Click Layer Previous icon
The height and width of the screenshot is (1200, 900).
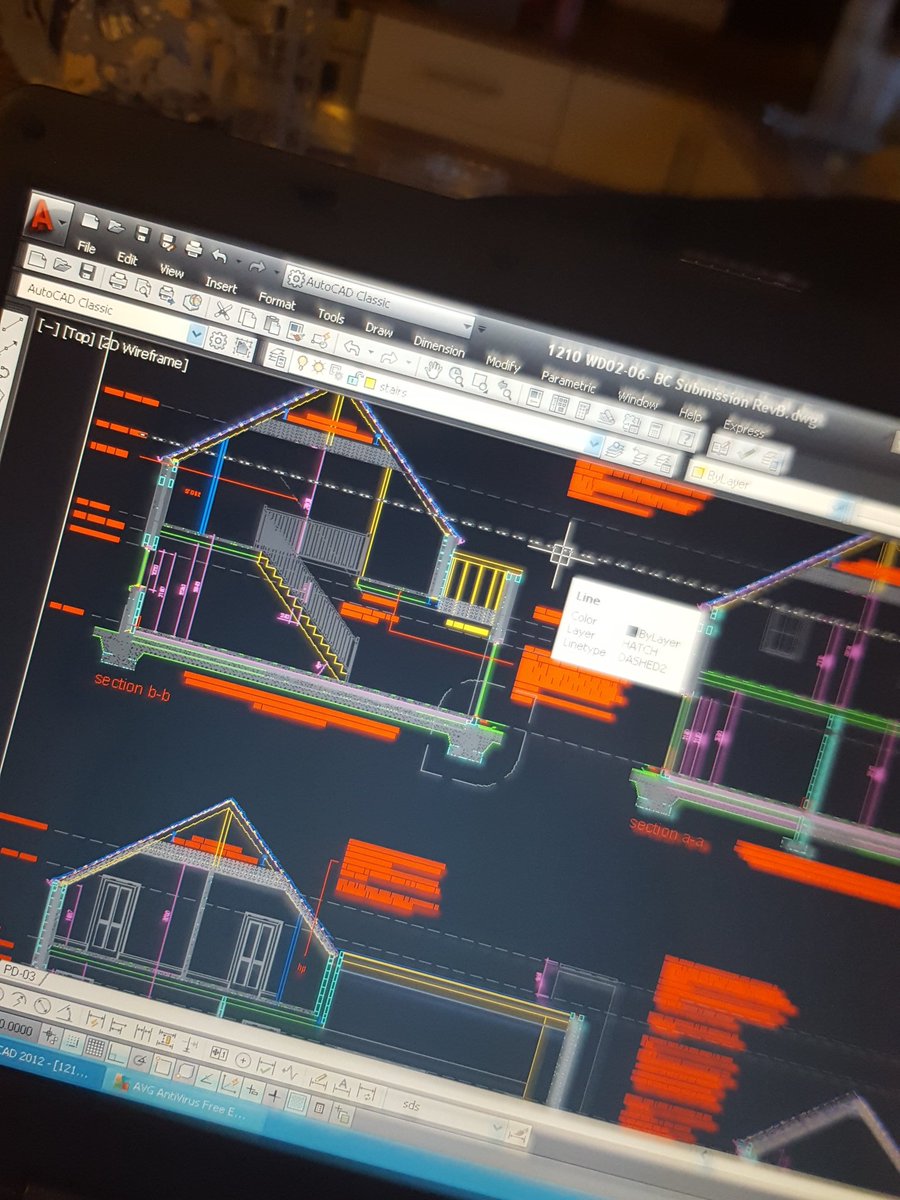coord(640,457)
